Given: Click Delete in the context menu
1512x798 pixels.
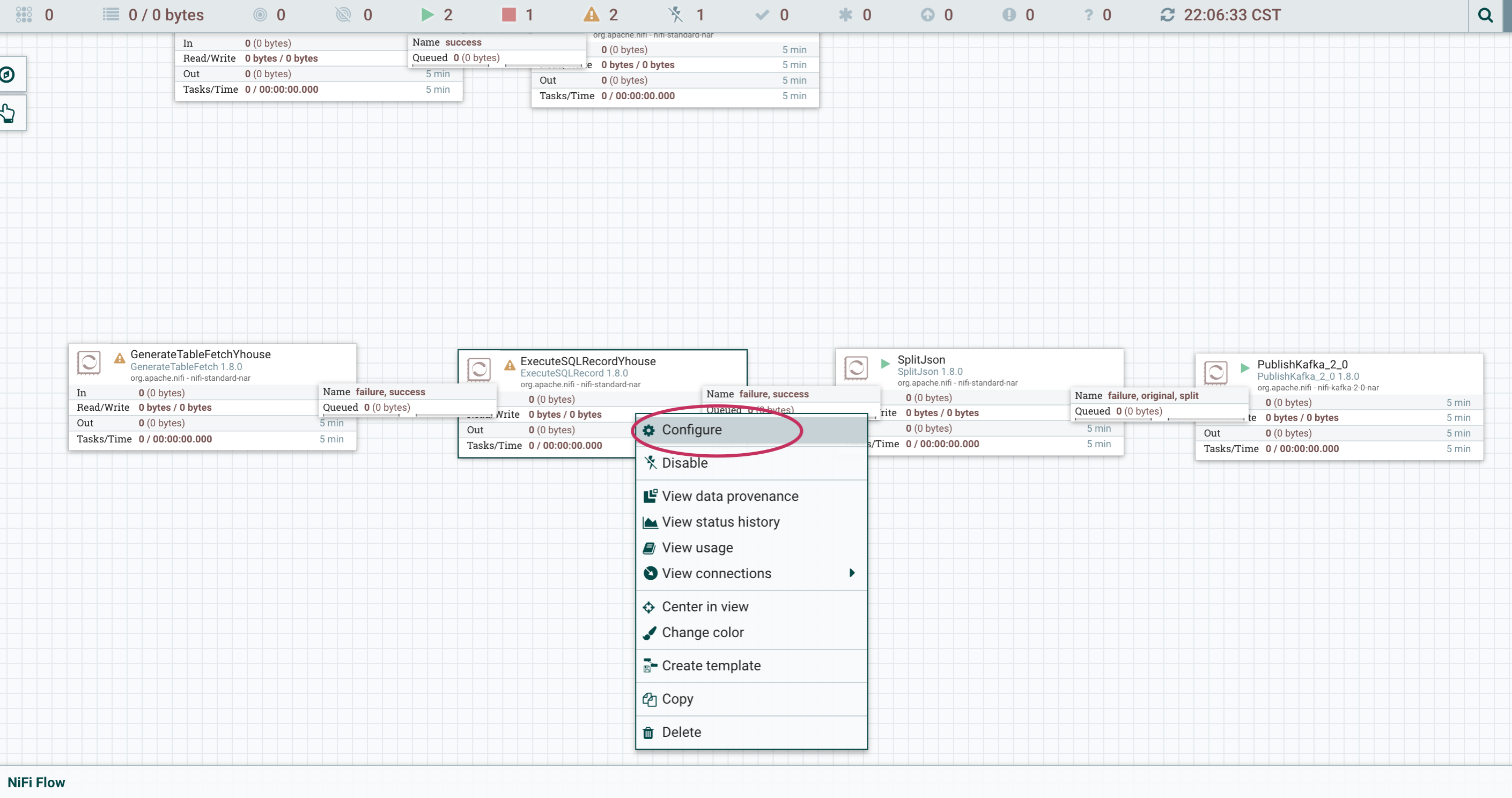Looking at the screenshot, I should pyautogui.click(x=682, y=731).
